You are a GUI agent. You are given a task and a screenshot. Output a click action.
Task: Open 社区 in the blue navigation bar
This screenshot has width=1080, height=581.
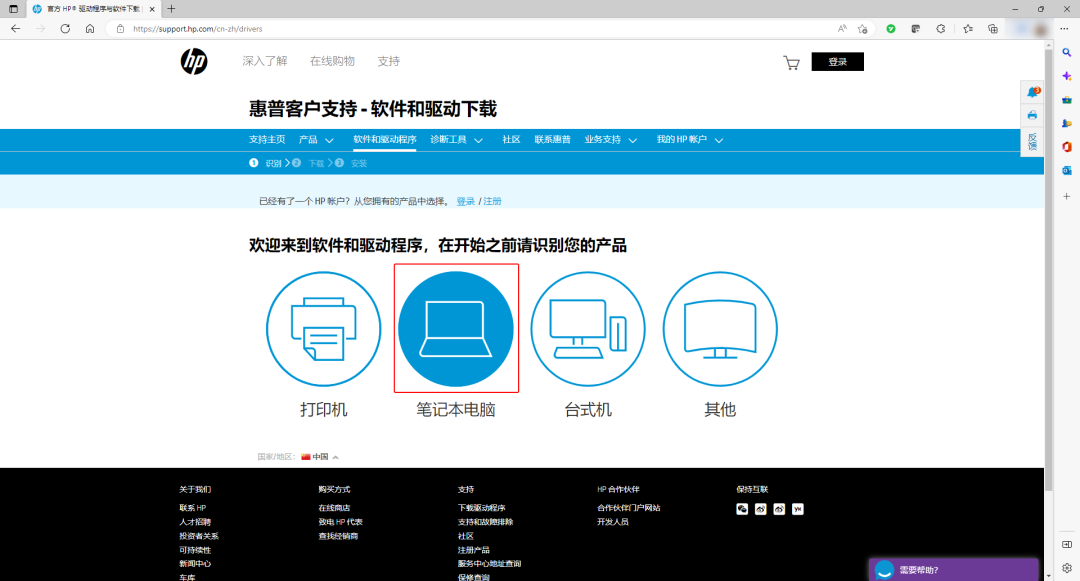coord(511,140)
